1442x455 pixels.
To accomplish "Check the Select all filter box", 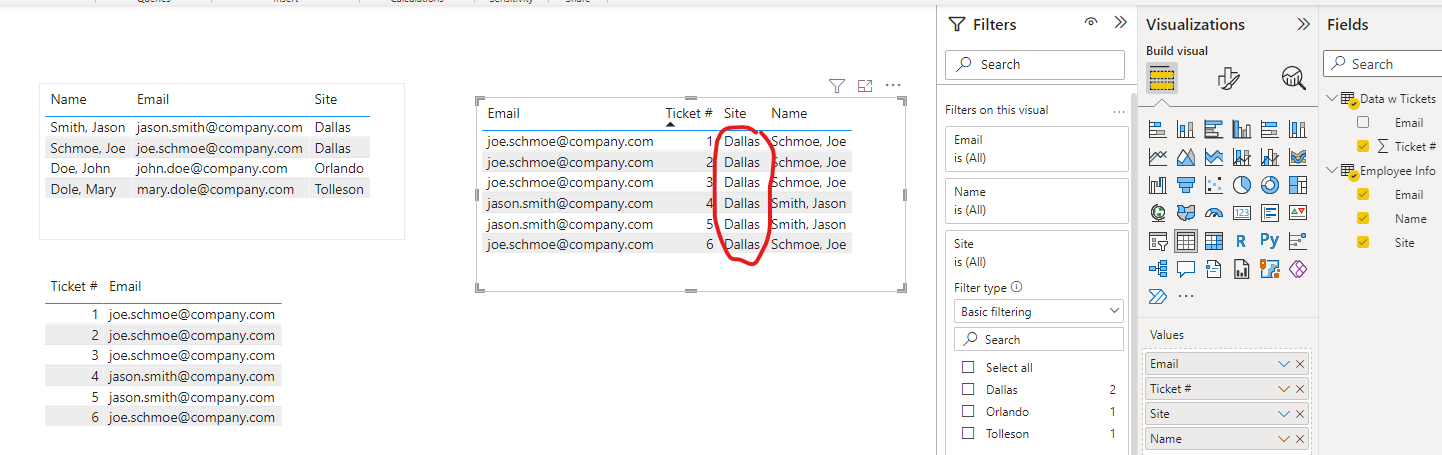I will point(967,368).
